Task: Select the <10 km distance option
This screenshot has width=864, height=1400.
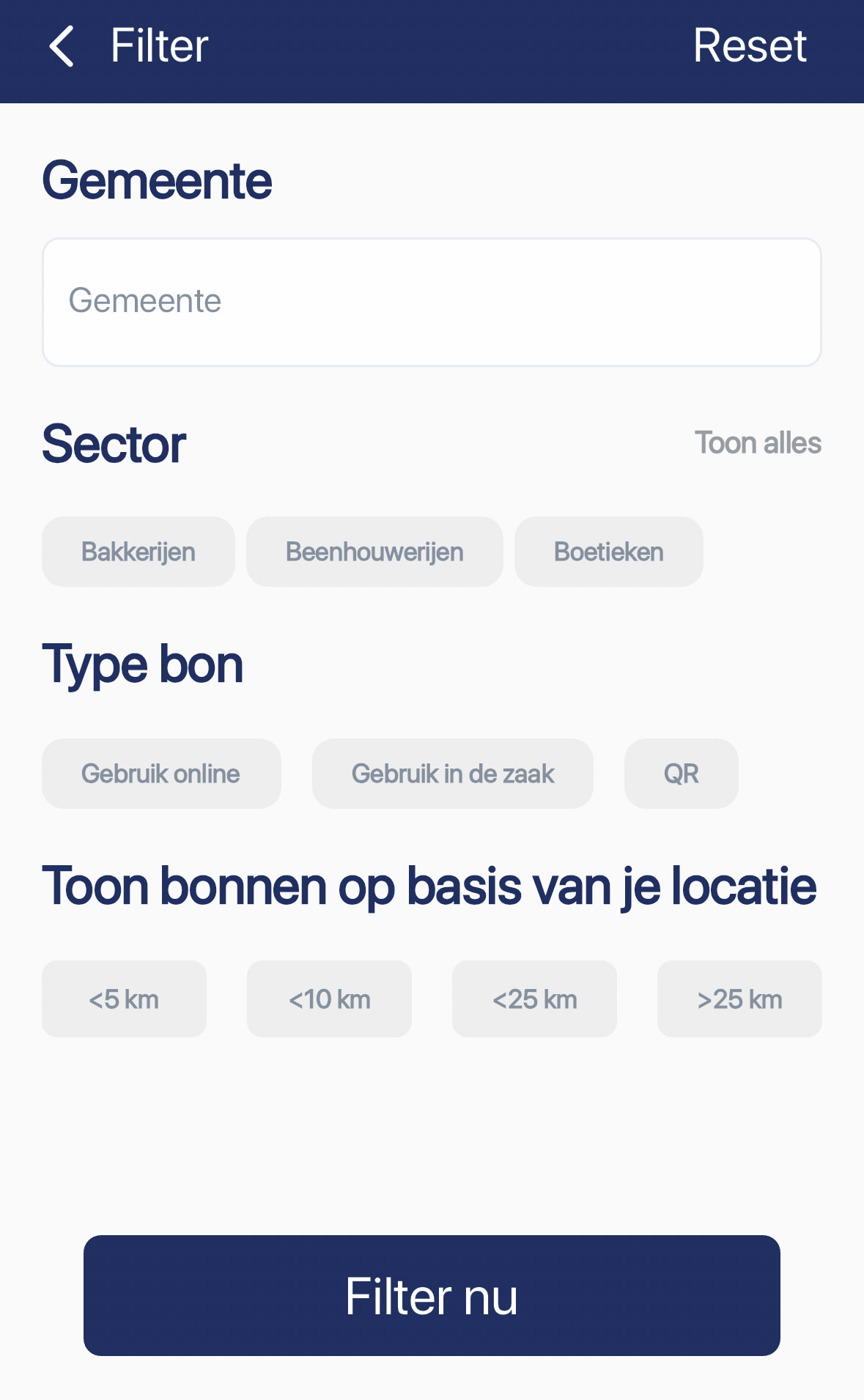Action: [x=329, y=999]
